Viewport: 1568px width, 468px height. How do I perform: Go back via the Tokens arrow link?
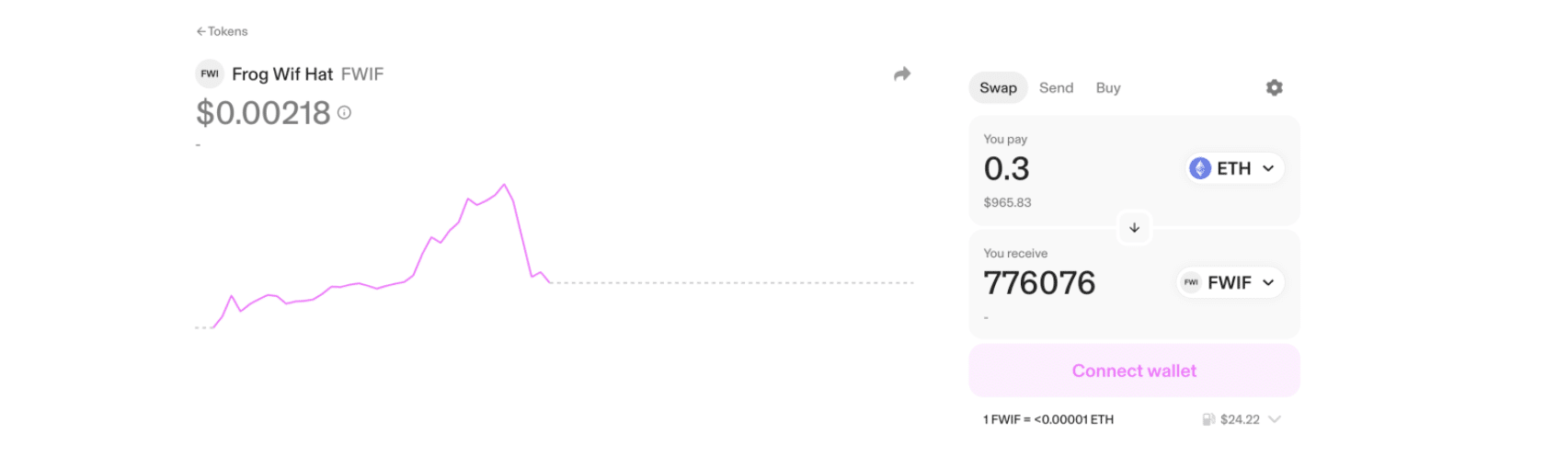coord(222,31)
